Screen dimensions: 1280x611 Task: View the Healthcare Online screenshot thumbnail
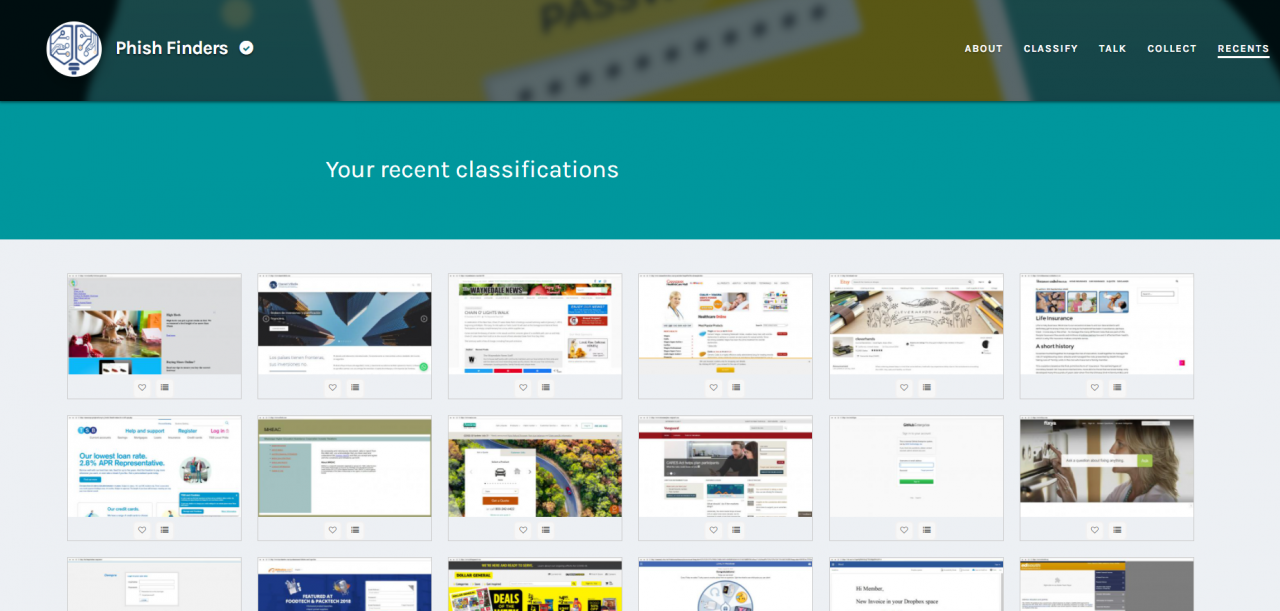(x=725, y=325)
